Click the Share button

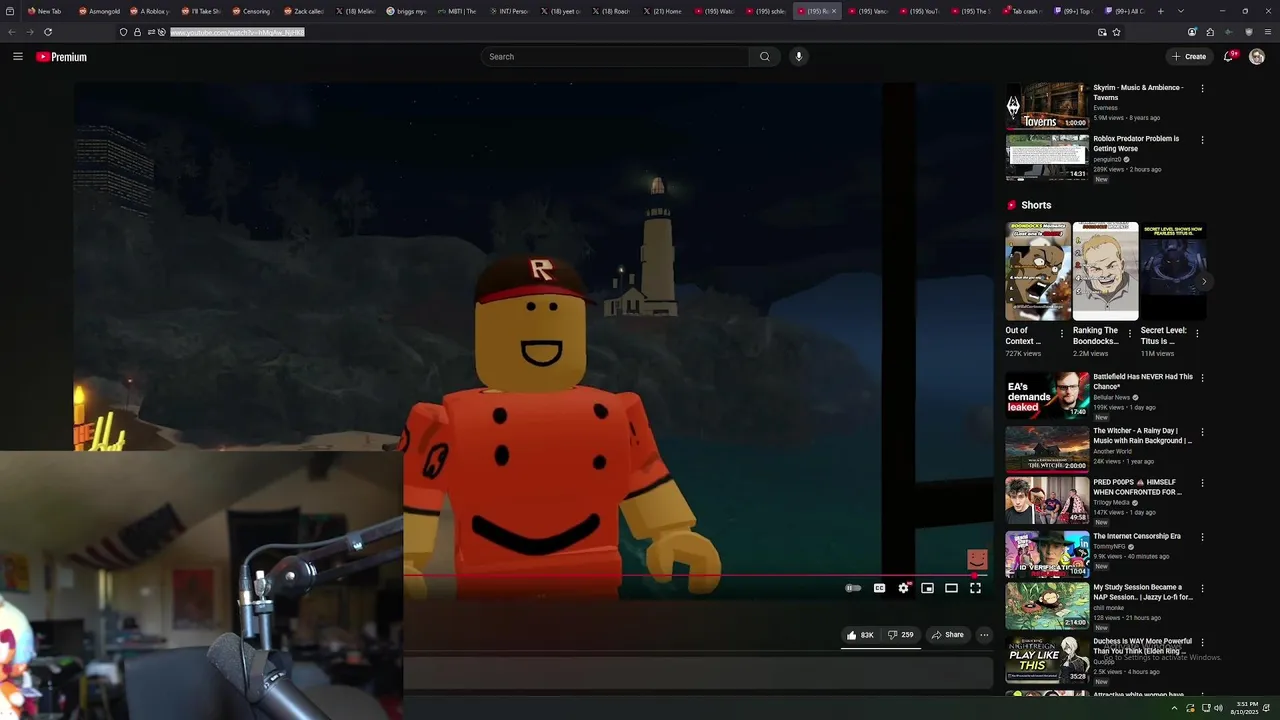point(947,635)
